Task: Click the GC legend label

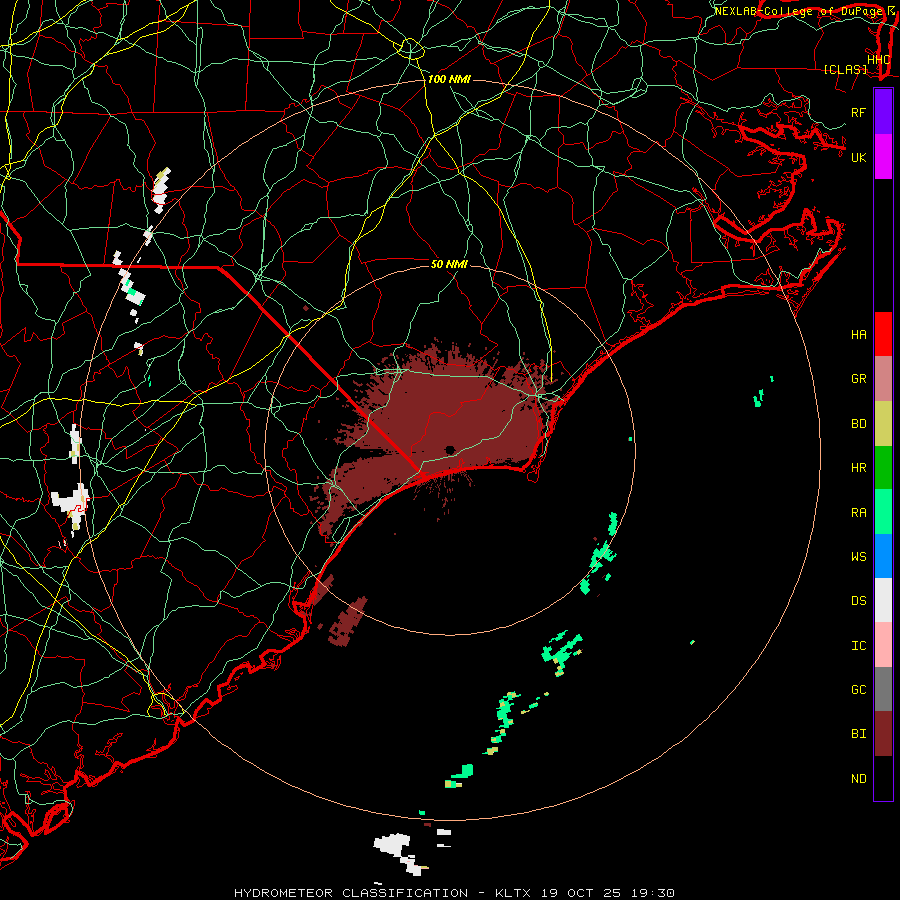Action: (858, 690)
